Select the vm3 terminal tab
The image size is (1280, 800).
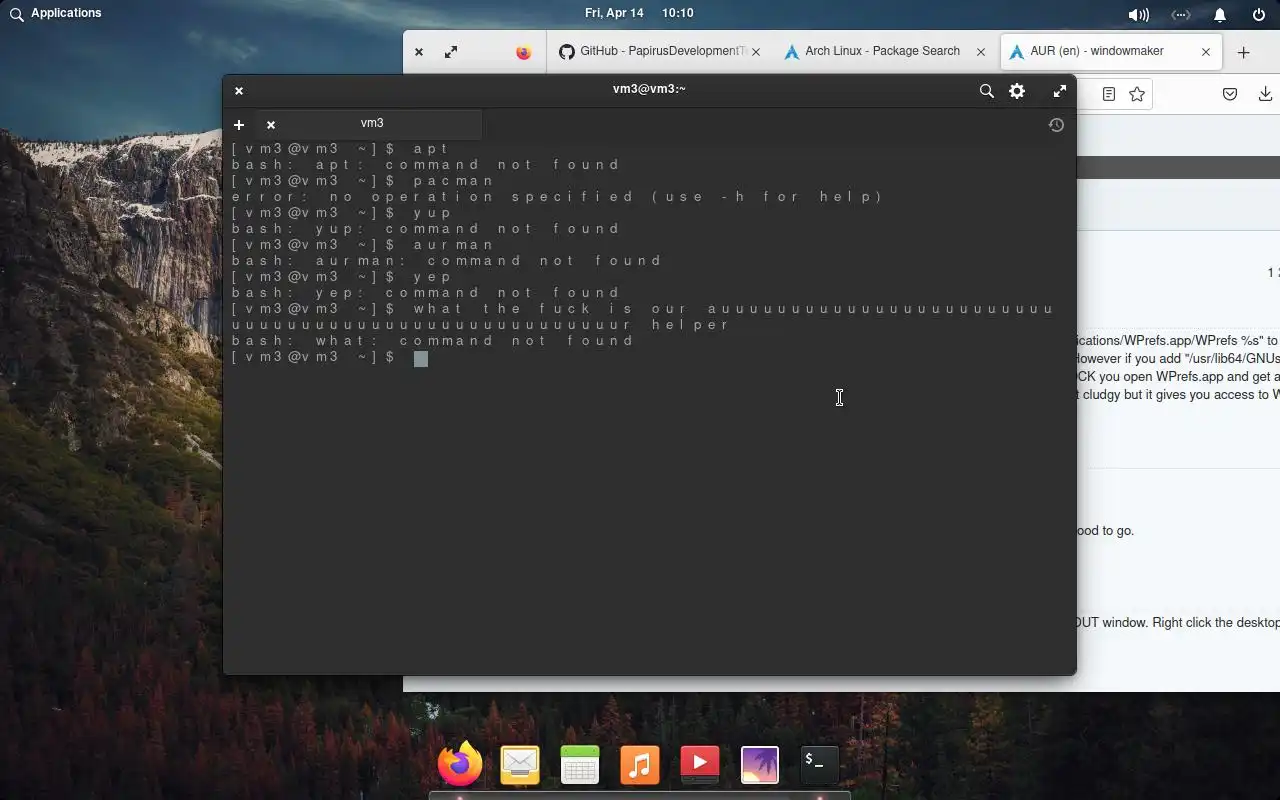point(372,124)
